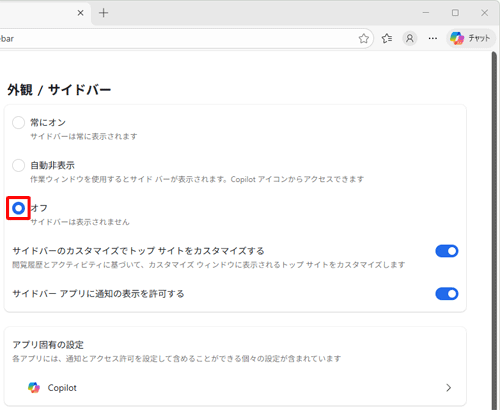Viewport: 500px width, 410px height.
Task: Open the Copilot チャット button
Action: pos(470,39)
